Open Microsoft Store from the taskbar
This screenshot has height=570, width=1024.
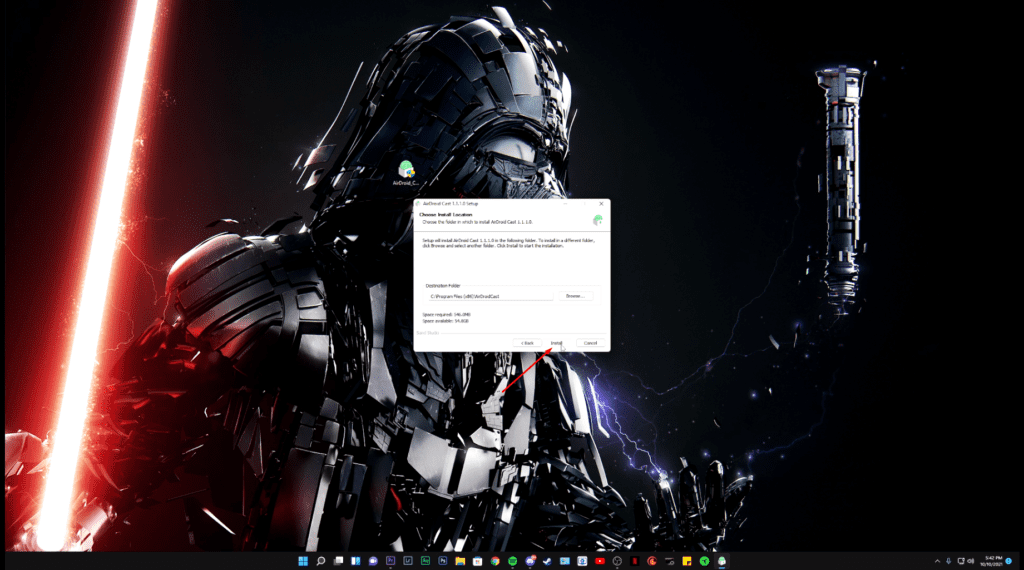[477, 561]
